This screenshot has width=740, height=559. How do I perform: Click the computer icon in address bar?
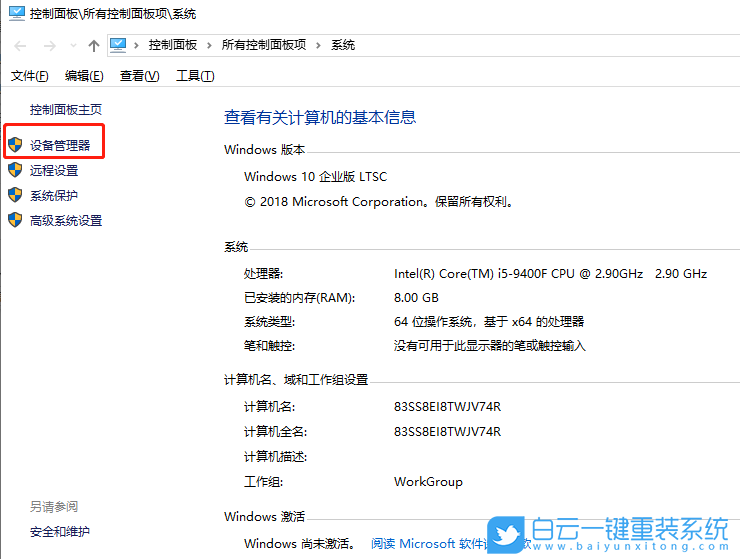click(x=118, y=45)
